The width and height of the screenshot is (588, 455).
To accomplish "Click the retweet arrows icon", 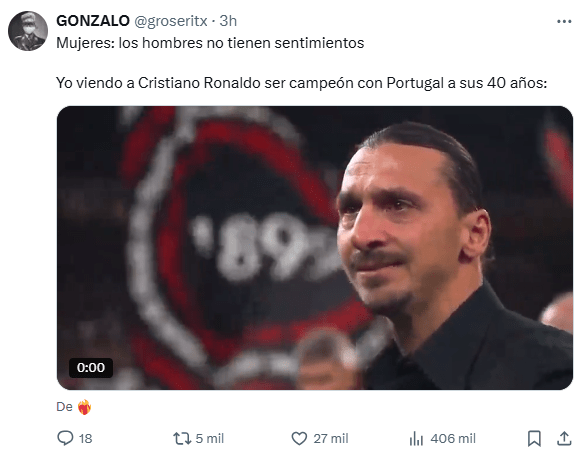I will (182, 438).
